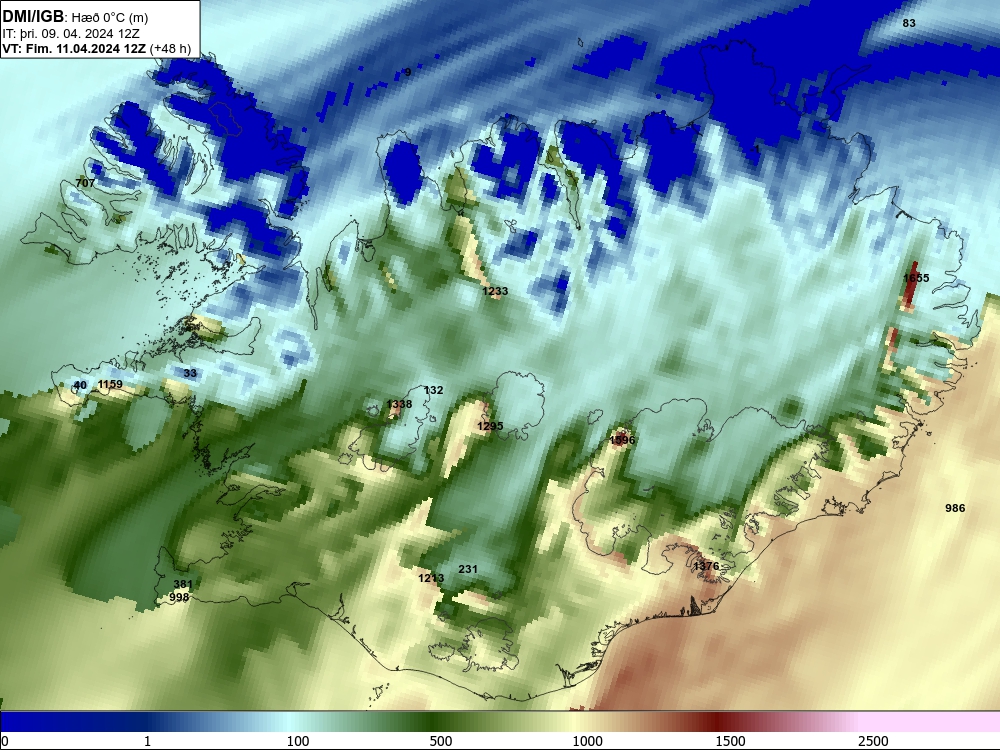The width and height of the screenshot is (1000, 750).
Task: Click the value 986 over the sea
Action: pos(955,508)
